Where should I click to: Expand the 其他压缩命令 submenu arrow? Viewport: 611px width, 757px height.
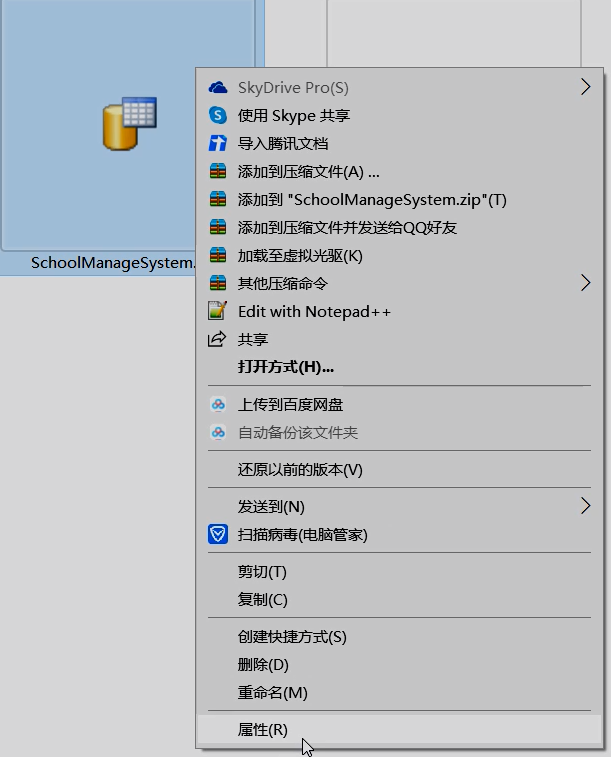585,283
